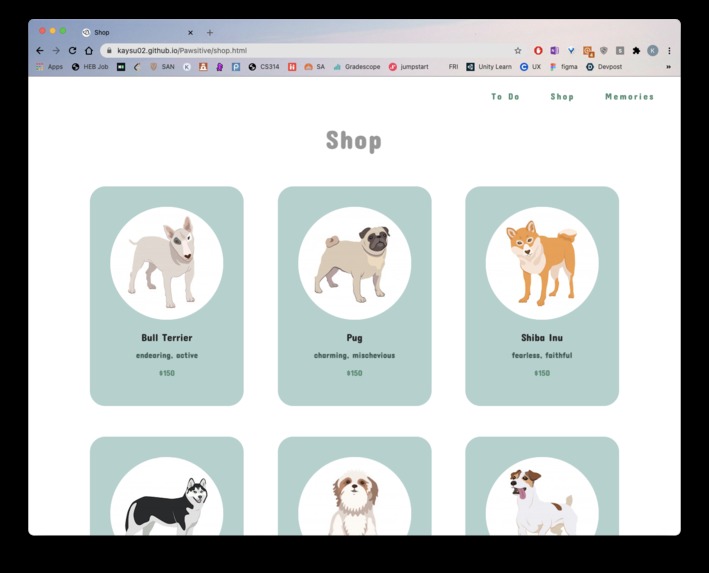Select the fluffy Shih Tzu dog image

click(354, 497)
